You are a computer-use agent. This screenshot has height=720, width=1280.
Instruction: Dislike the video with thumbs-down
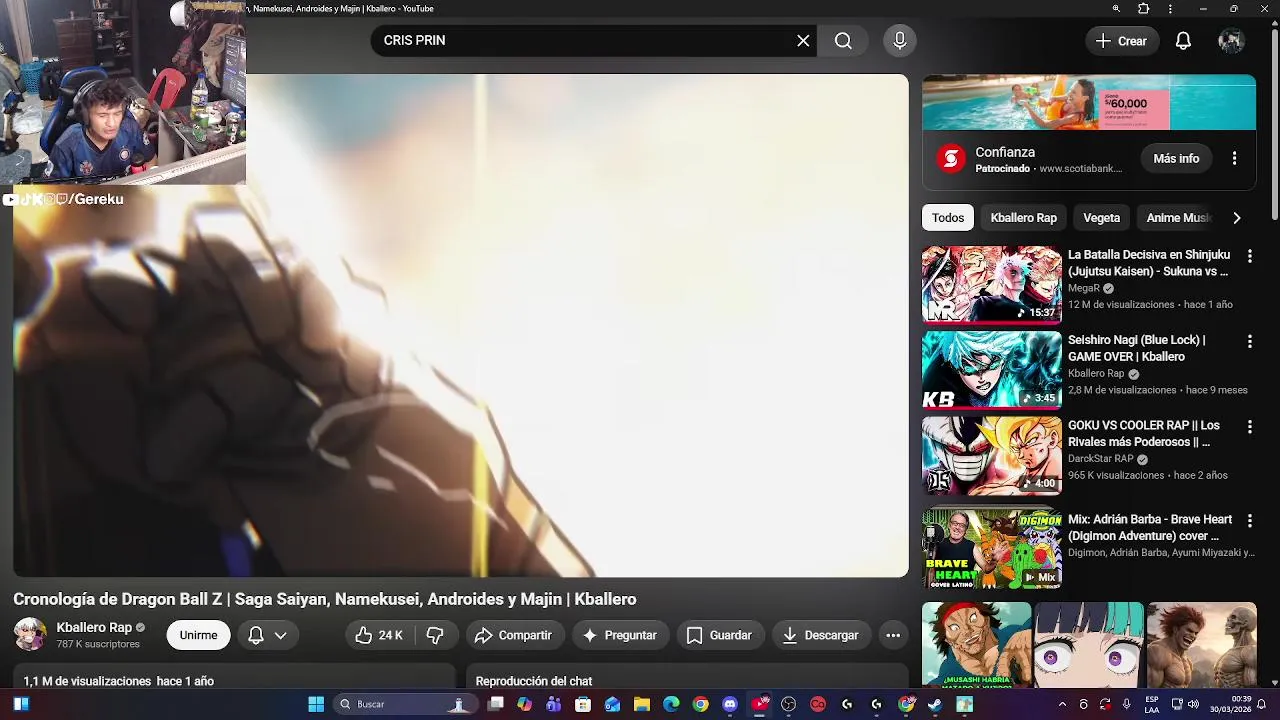tap(435, 635)
